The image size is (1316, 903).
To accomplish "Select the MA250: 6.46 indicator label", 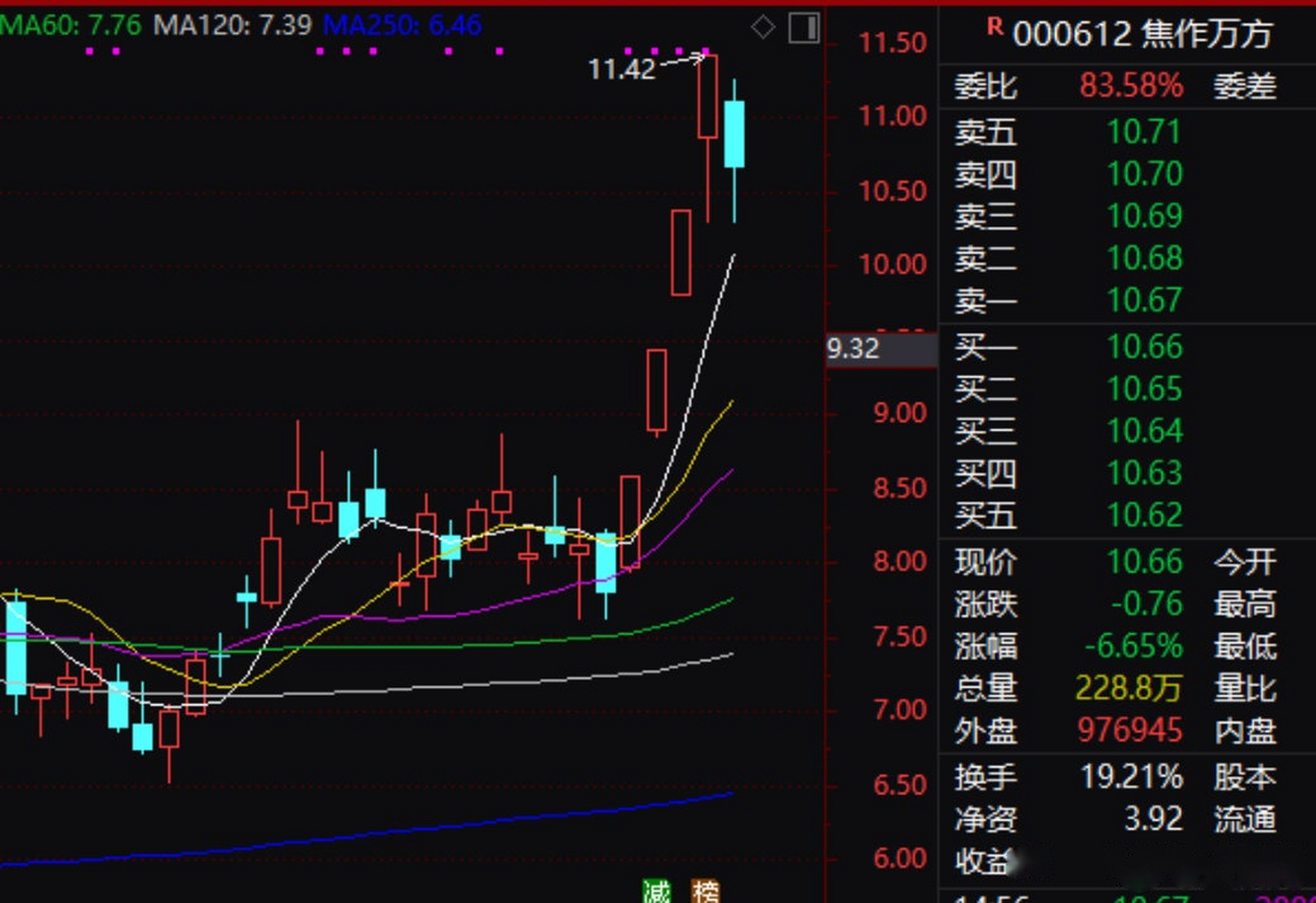I will pos(403,26).
